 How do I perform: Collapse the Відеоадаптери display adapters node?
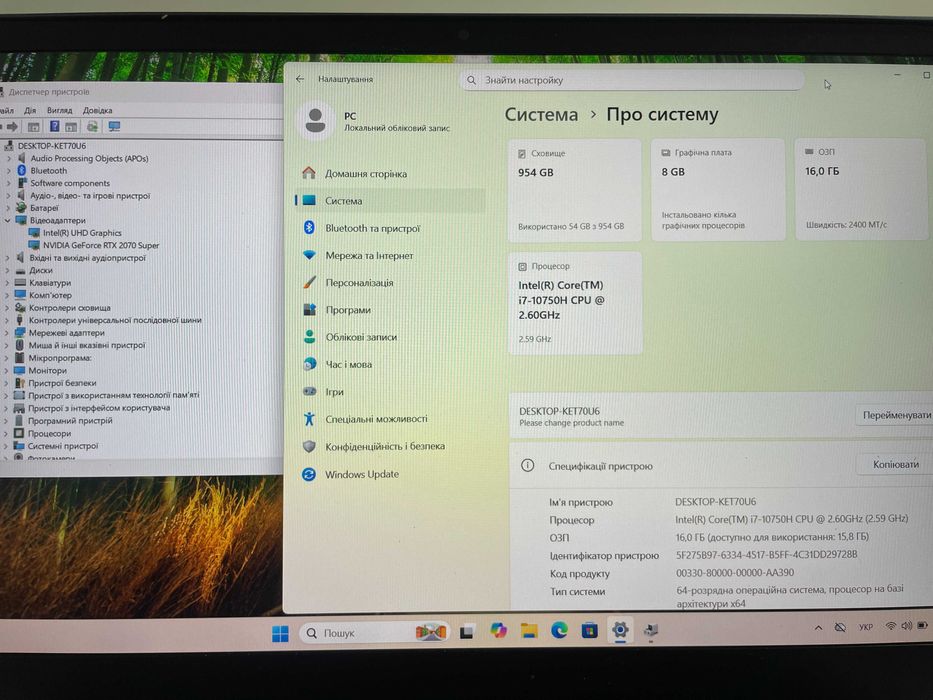tap(8, 220)
